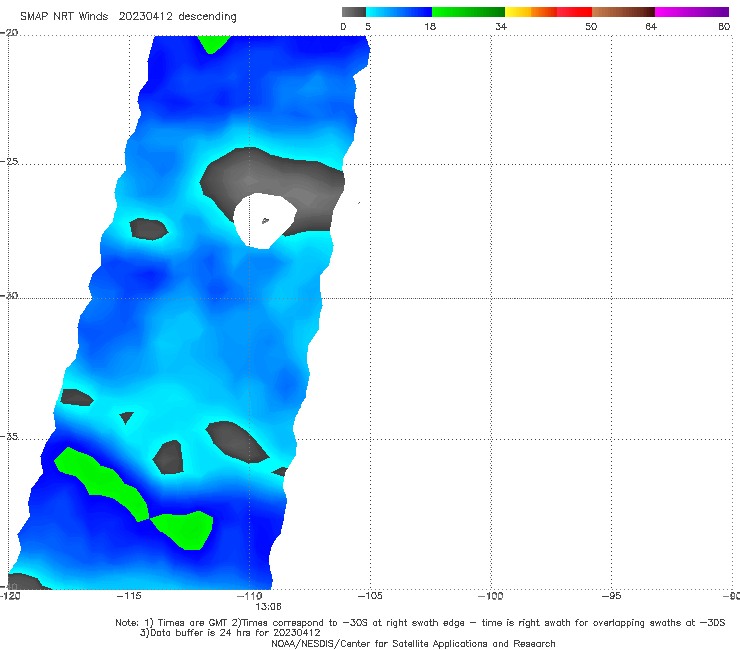The width and height of the screenshot is (740, 650).
Task: Click the 'NOAA/NESDIS/Center for Satellite Applications and Research' credit
Action: pos(413,644)
